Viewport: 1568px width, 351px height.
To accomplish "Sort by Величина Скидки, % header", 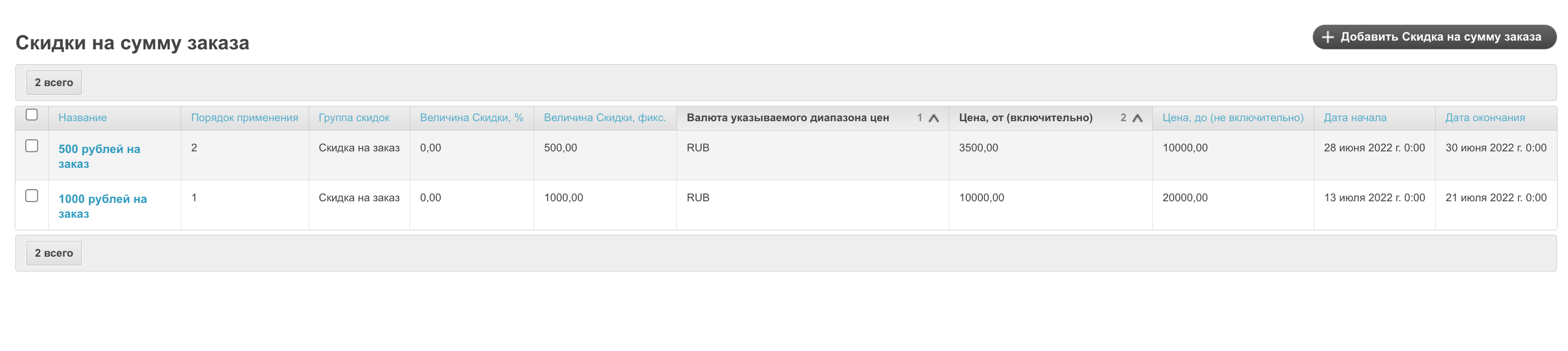I will pyautogui.click(x=471, y=118).
